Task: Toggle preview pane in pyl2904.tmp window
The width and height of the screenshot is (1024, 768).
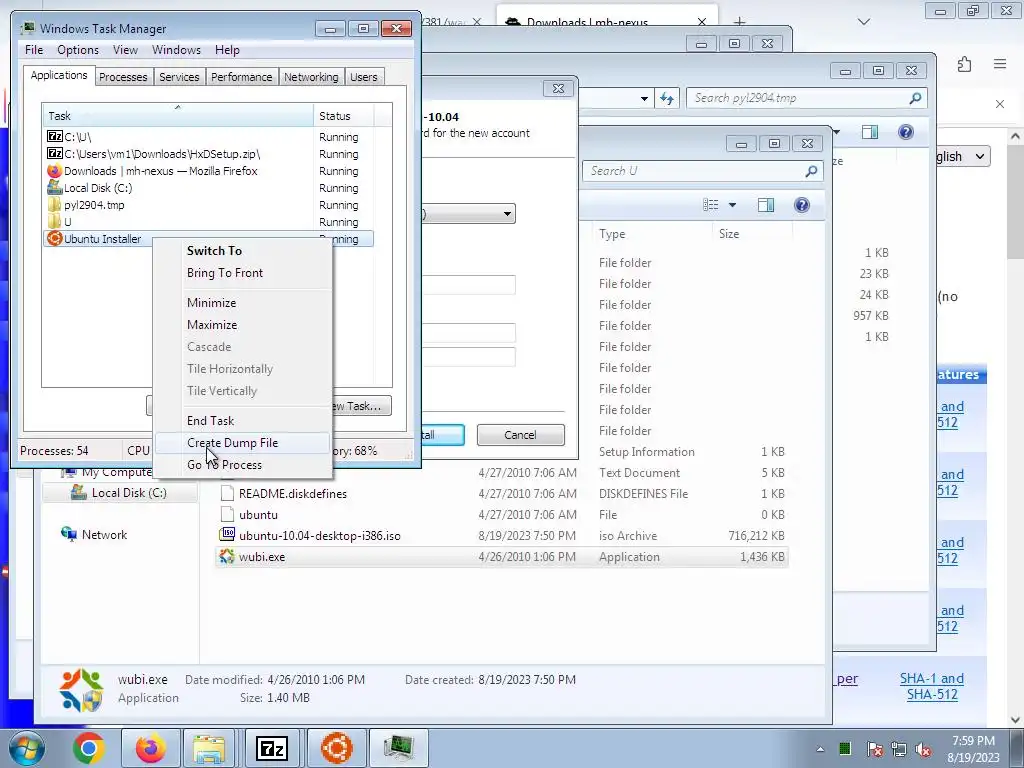Action: (870, 132)
